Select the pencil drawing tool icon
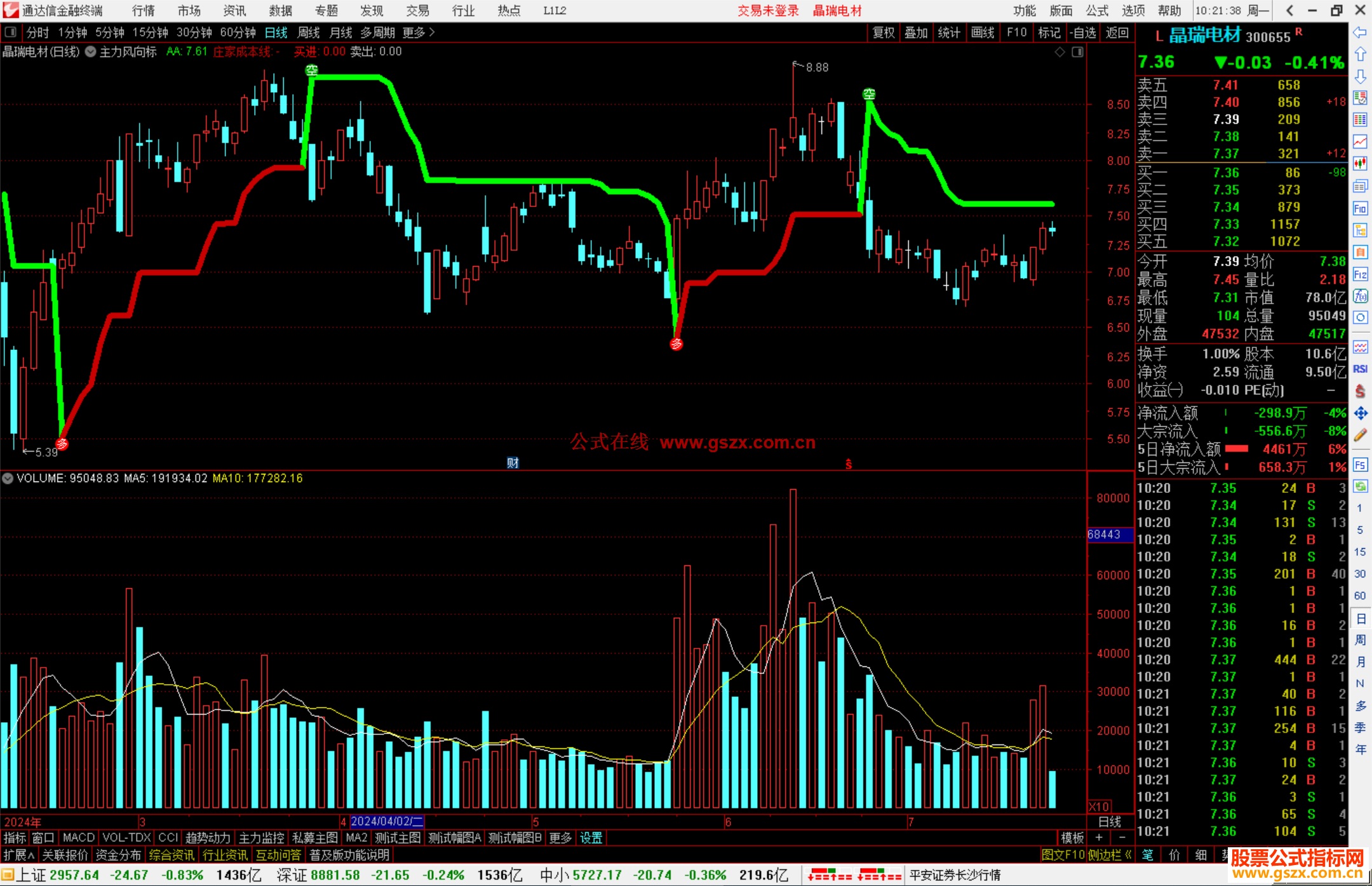This screenshot has height=886, width=1372. pos(1360,435)
